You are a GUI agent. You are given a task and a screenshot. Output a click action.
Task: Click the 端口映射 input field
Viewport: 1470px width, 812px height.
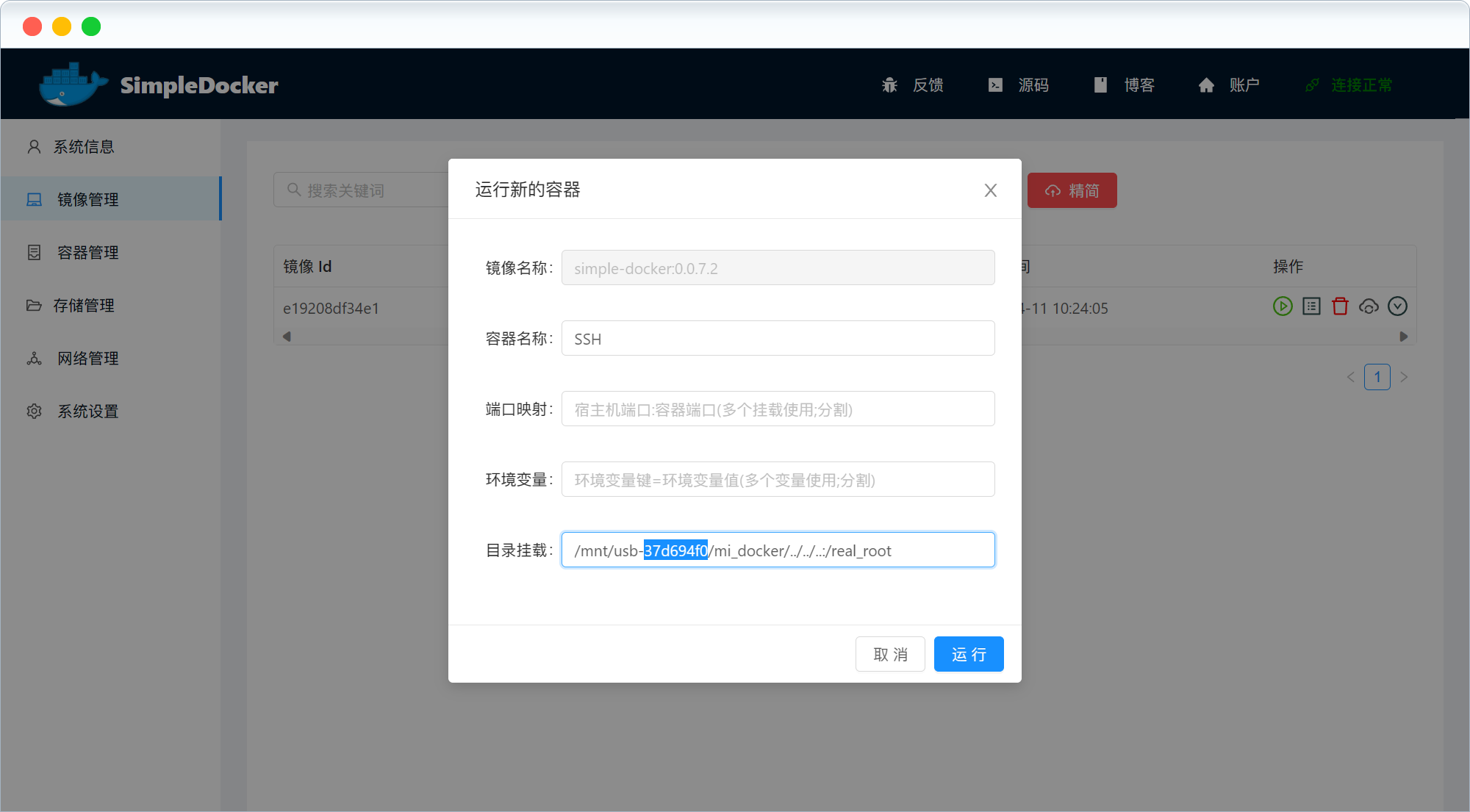[778, 409]
